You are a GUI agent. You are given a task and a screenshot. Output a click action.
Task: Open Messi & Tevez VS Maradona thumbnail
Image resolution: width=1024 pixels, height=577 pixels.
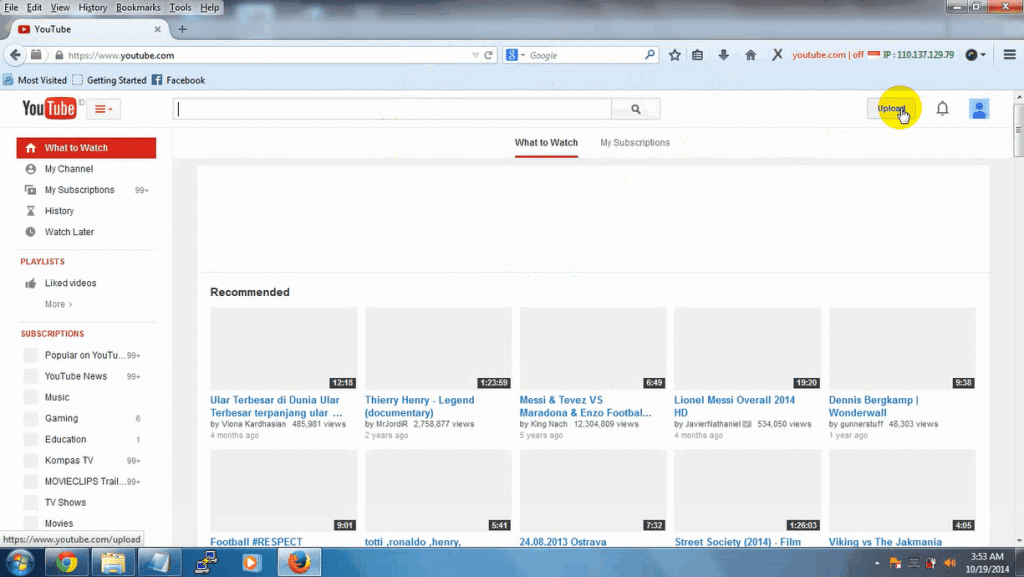coord(593,349)
